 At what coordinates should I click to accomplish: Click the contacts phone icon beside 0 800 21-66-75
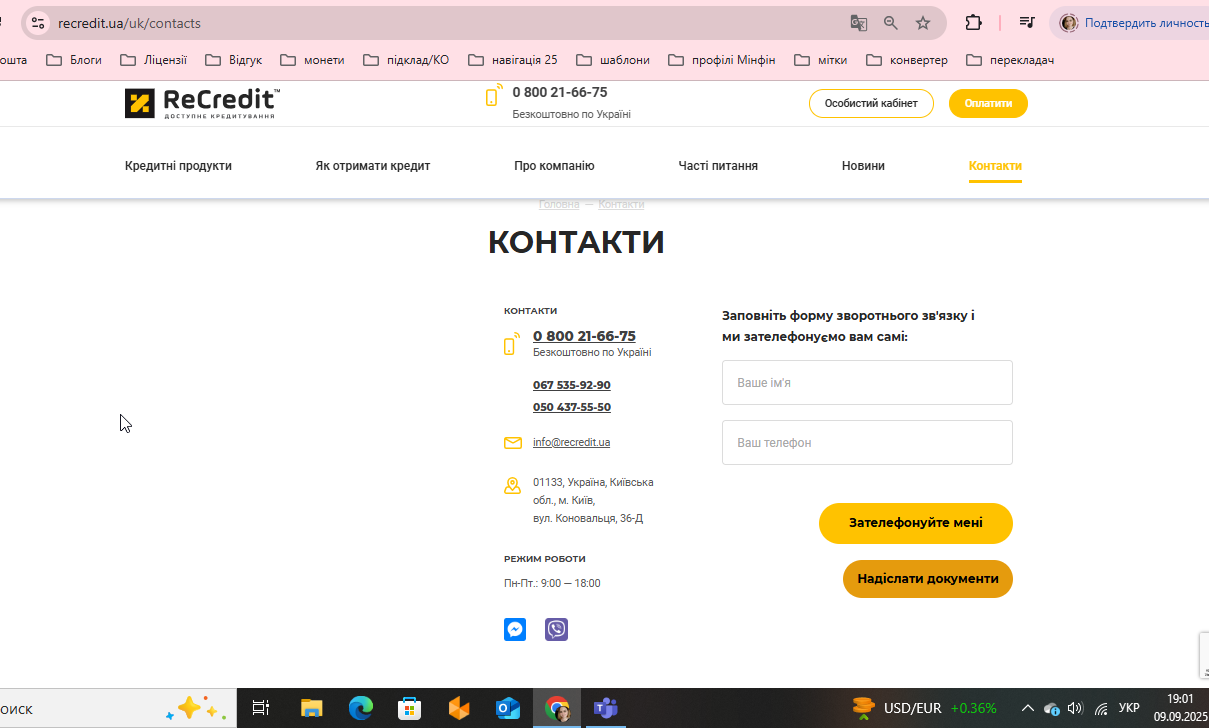click(x=512, y=344)
